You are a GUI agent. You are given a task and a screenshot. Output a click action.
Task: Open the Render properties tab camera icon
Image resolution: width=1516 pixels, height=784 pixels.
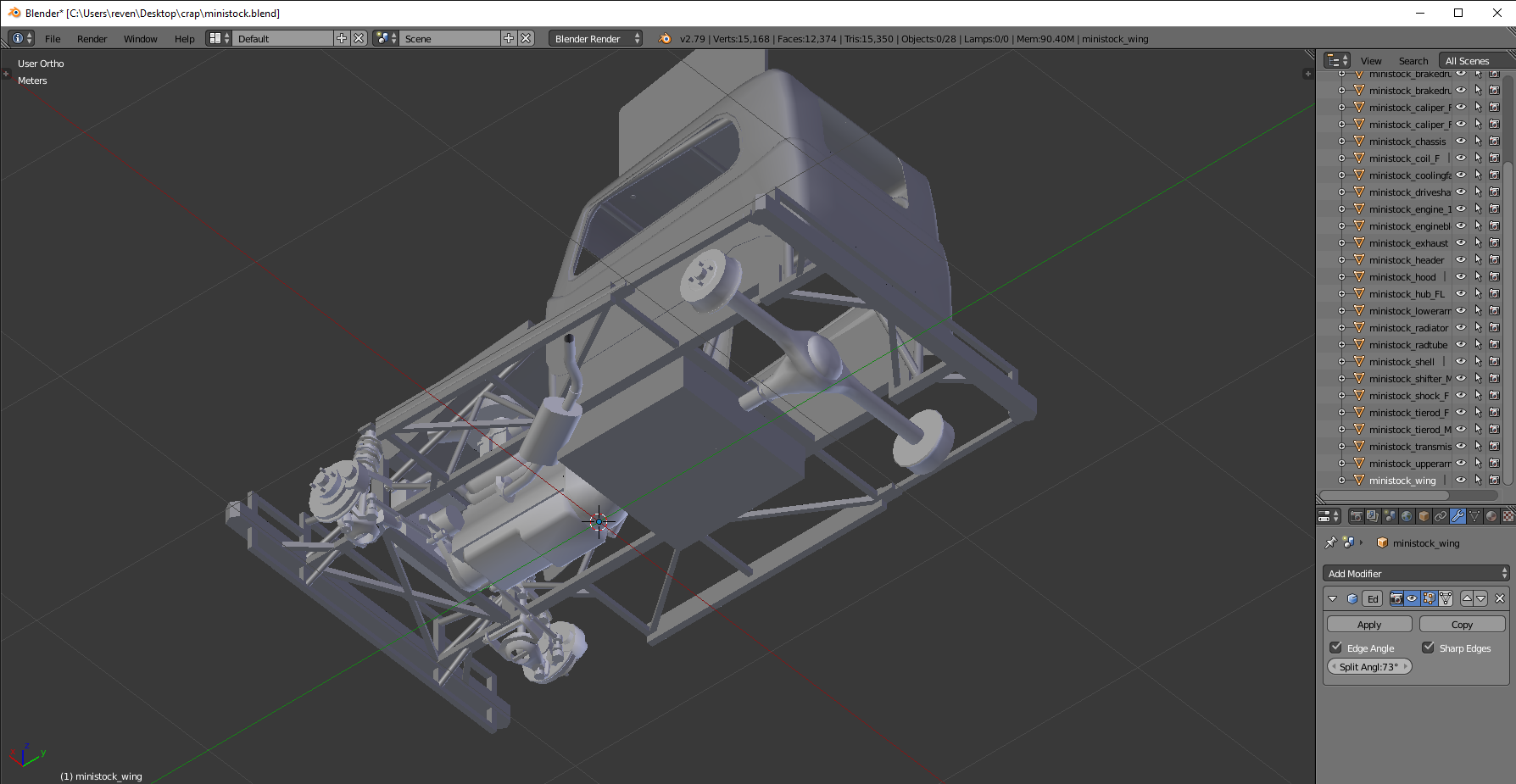1356,516
